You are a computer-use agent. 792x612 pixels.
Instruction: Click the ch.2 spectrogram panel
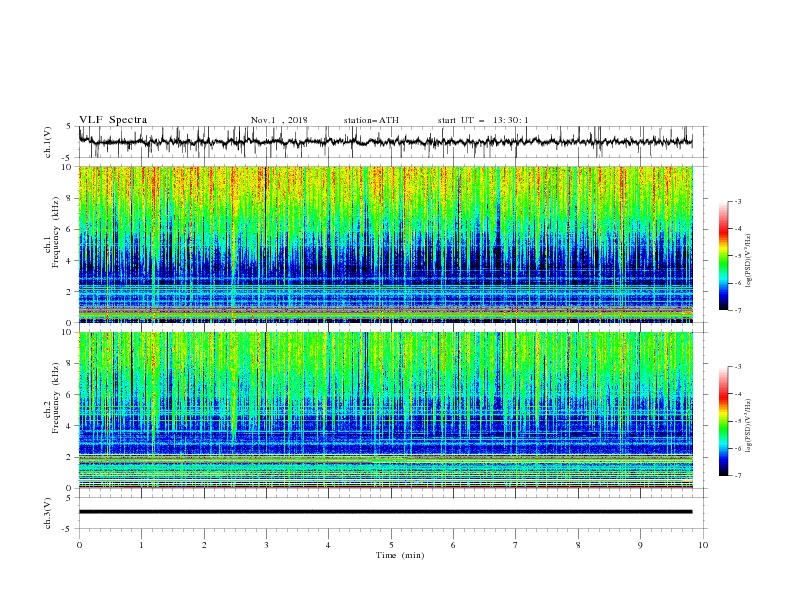pos(385,410)
